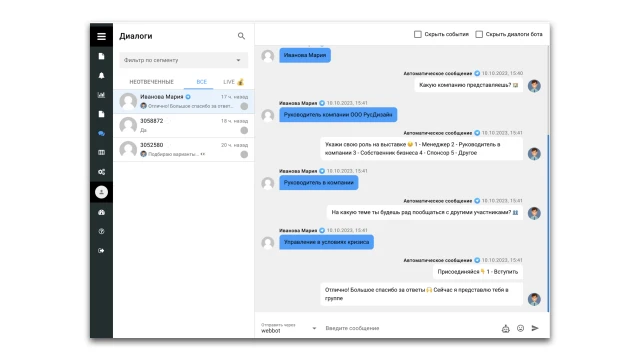
Task: Switch to the 'НЕОТВЕЧЕННЫЕ' tab
Action: [151, 82]
